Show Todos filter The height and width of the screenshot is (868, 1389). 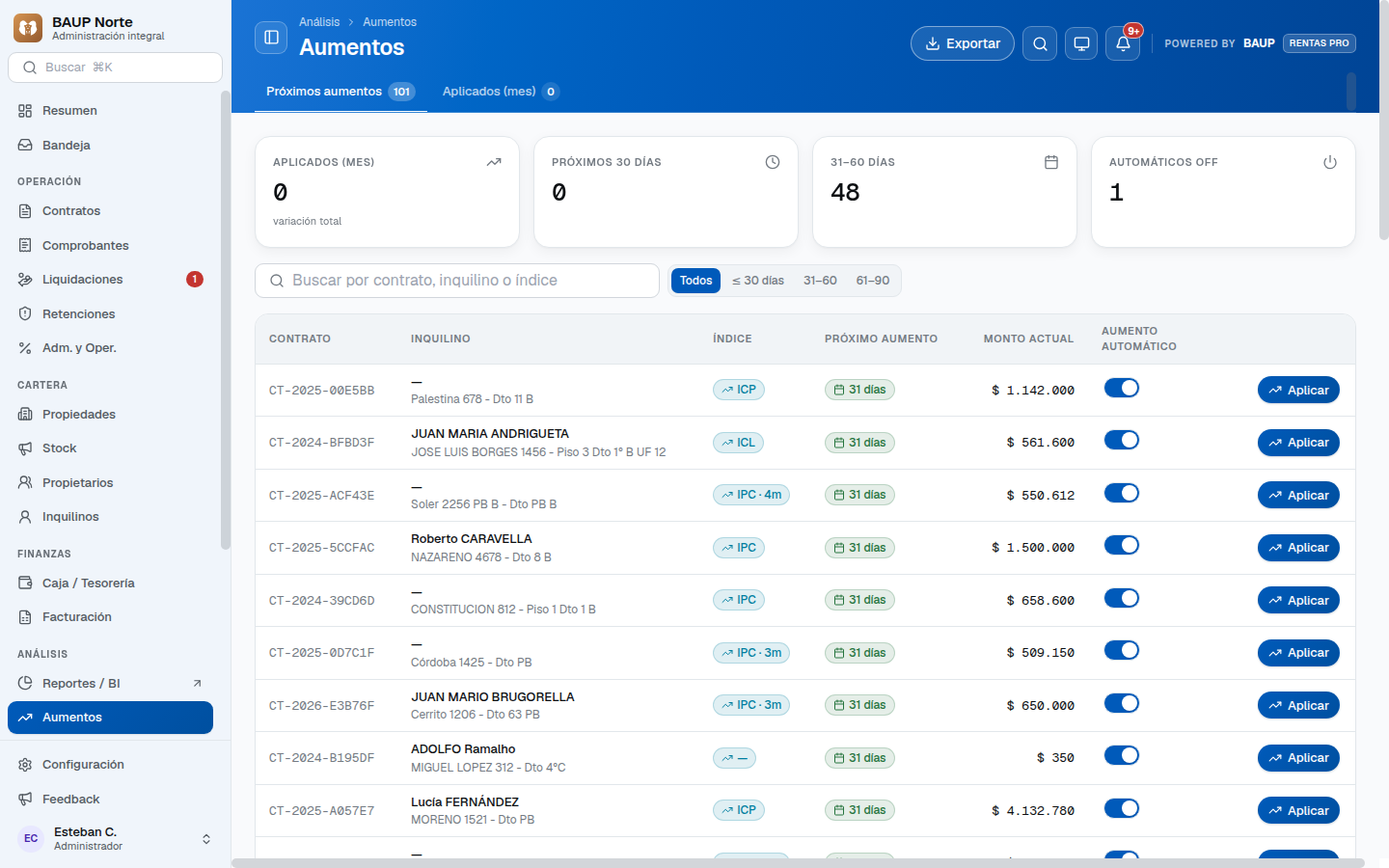point(695,281)
